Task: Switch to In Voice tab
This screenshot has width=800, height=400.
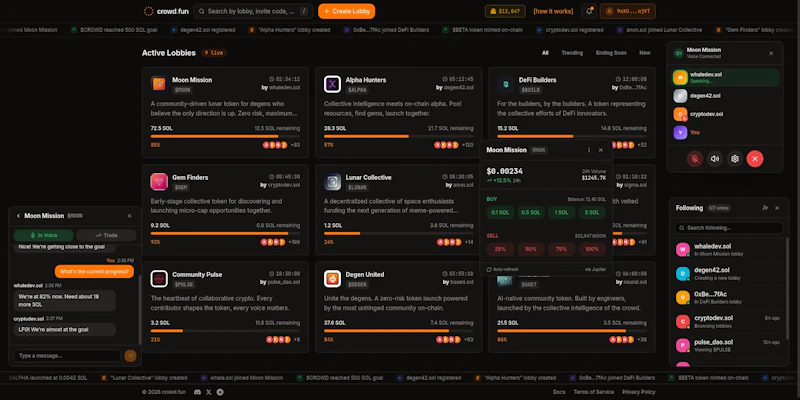Action: [x=44, y=235]
